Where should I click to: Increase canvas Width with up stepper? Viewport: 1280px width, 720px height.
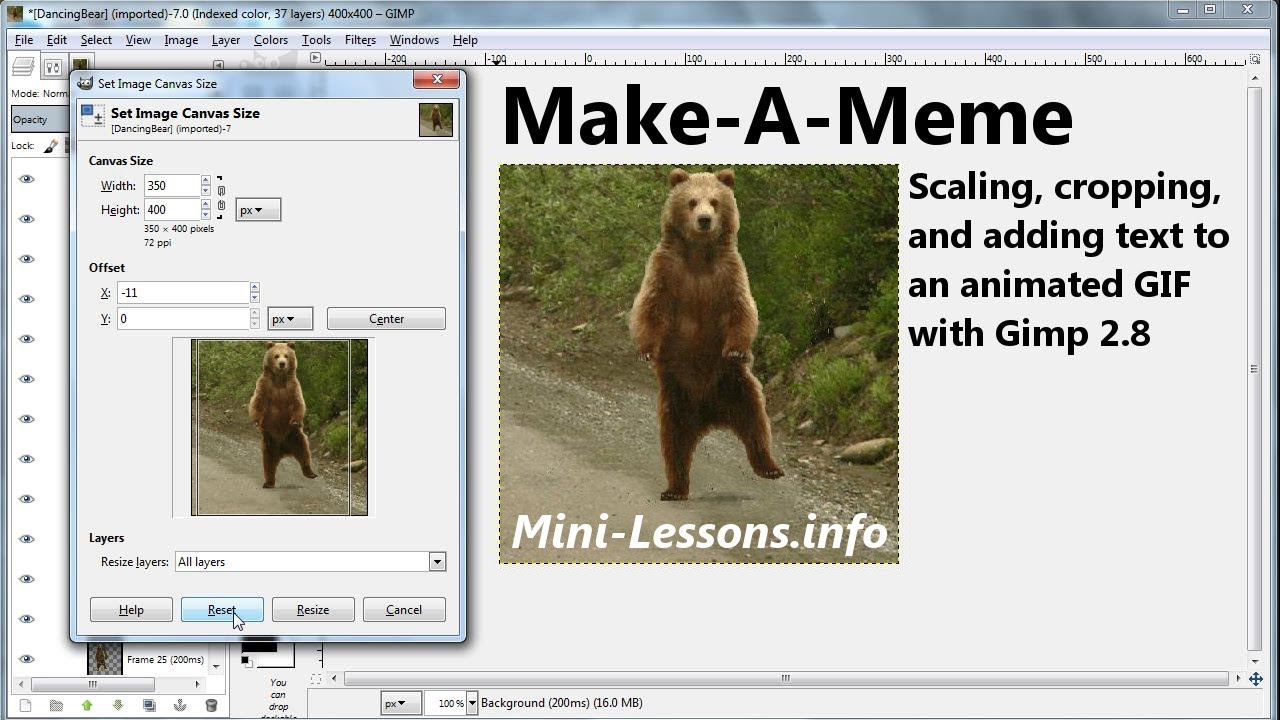tap(206, 181)
